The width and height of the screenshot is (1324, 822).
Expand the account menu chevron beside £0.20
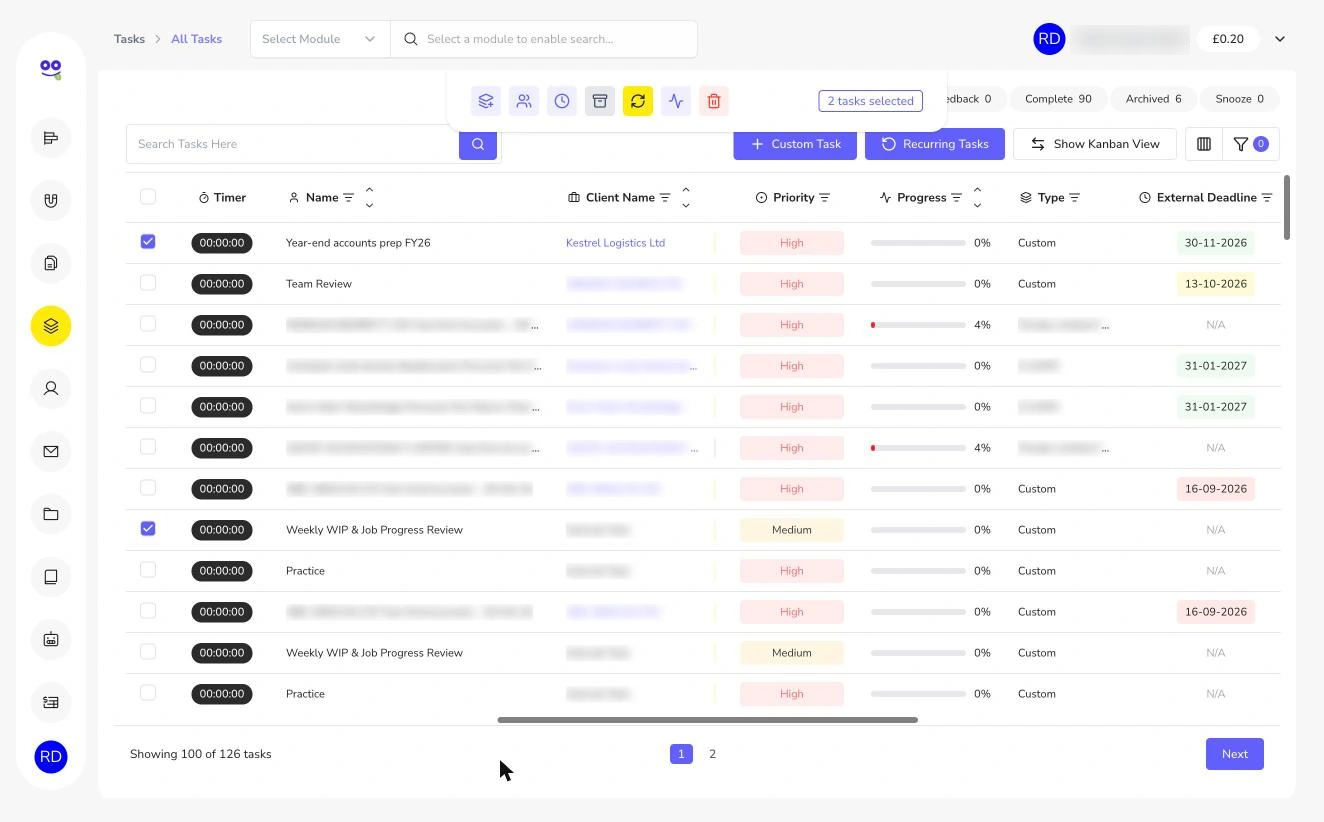[x=1280, y=39]
